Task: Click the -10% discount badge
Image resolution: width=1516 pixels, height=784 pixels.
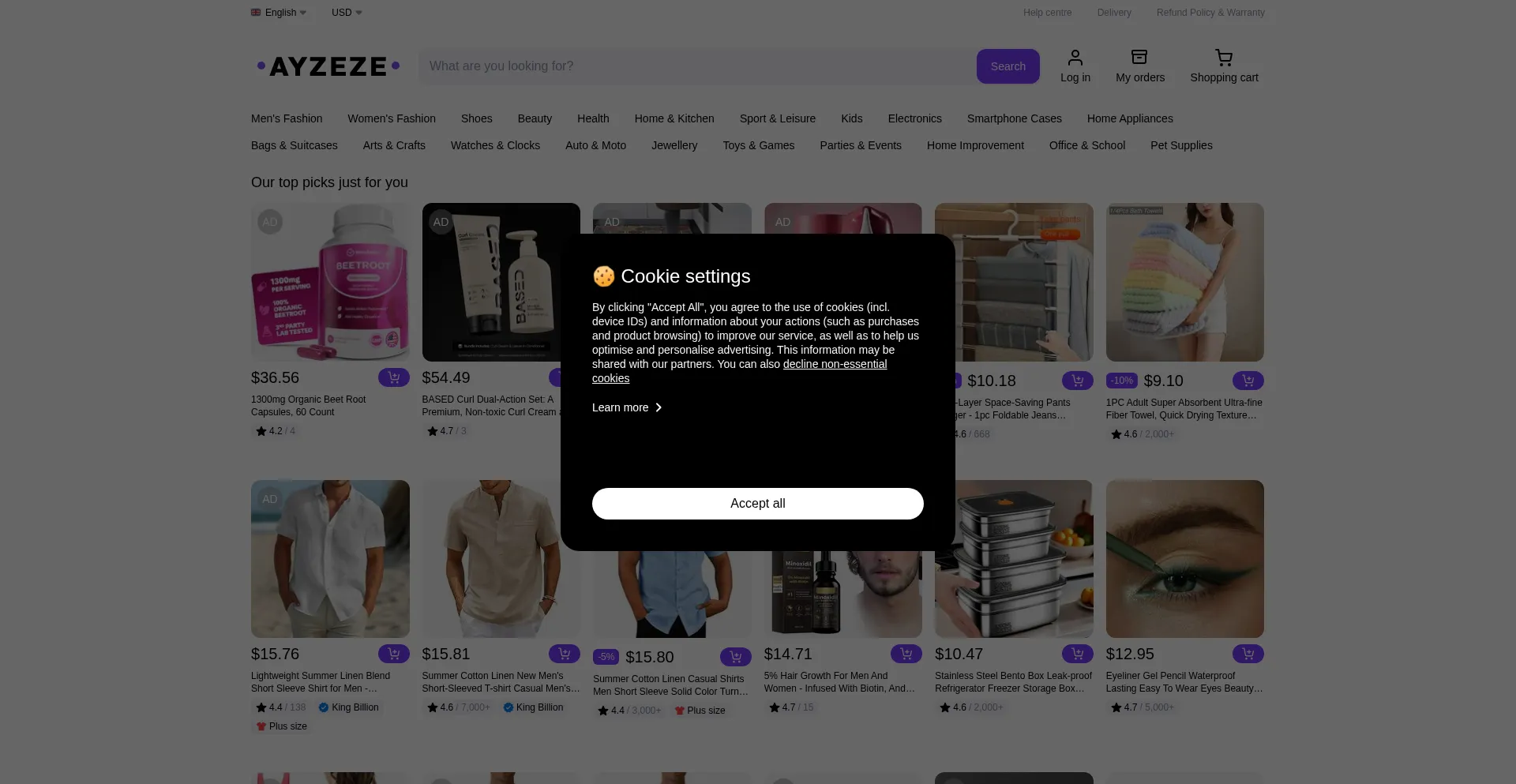Action: point(1121,381)
